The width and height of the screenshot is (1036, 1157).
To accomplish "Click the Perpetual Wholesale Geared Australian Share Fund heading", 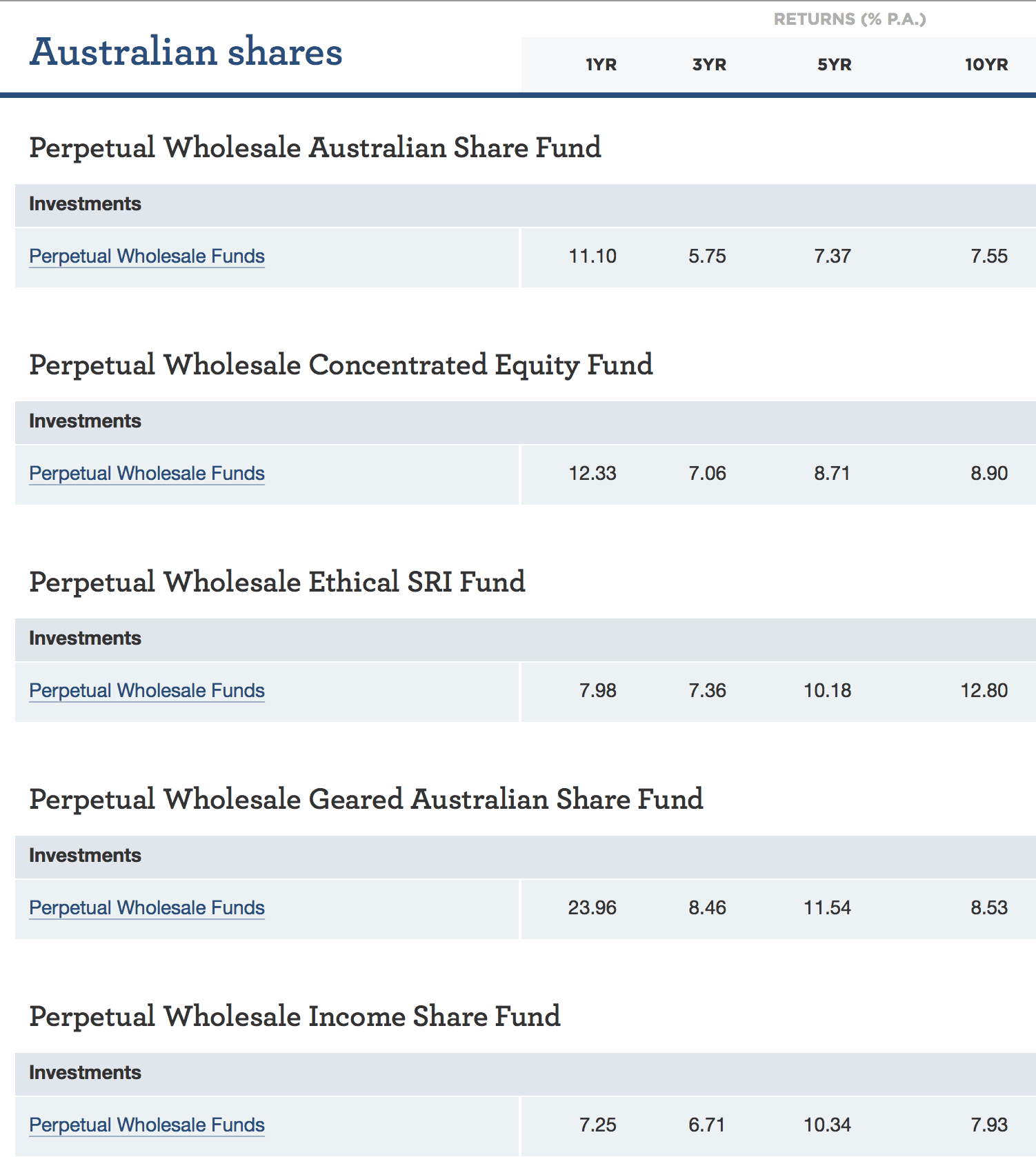I will point(366,799).
